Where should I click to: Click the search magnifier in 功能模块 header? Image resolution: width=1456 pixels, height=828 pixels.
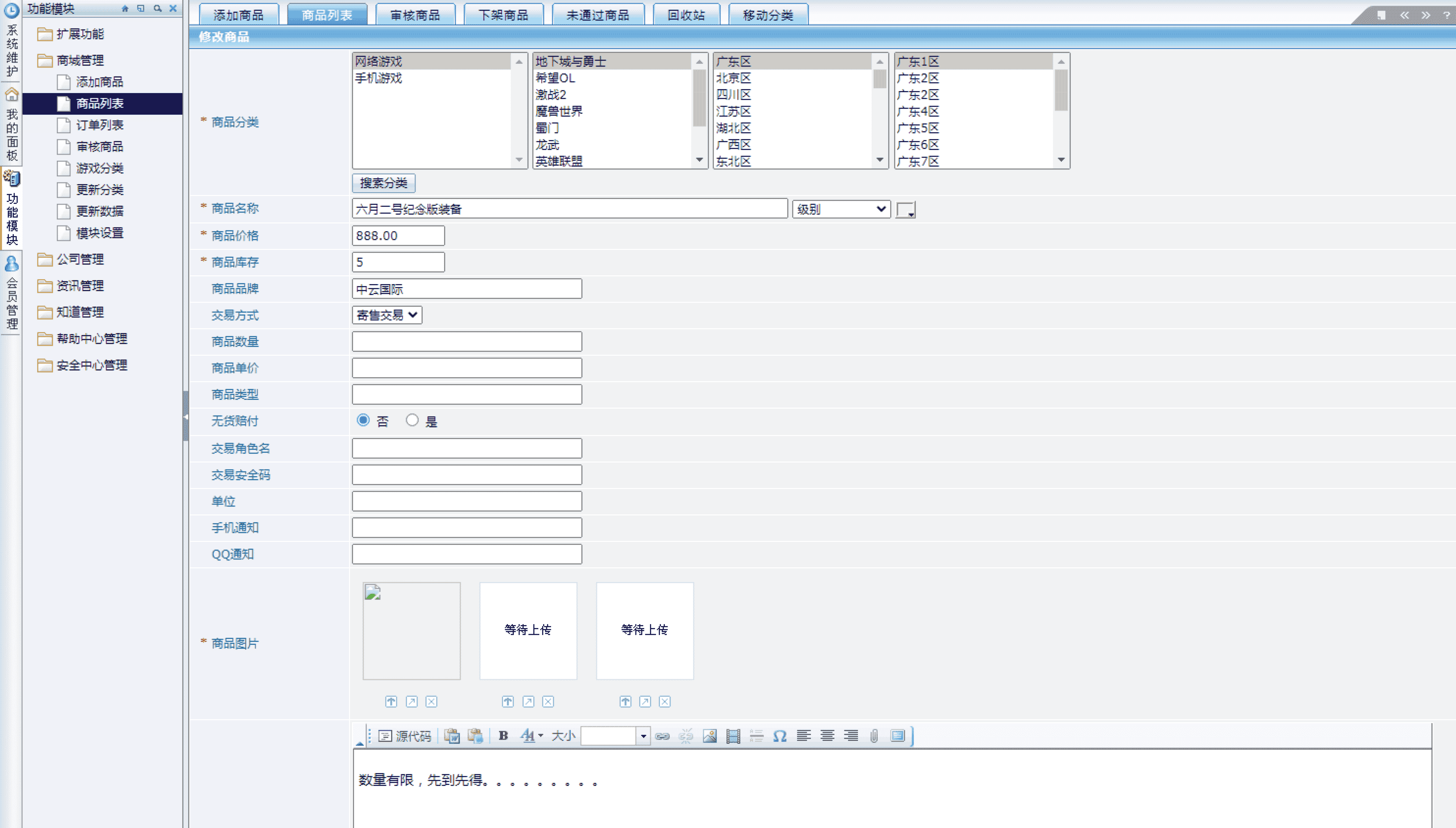(x=157, y=8)
